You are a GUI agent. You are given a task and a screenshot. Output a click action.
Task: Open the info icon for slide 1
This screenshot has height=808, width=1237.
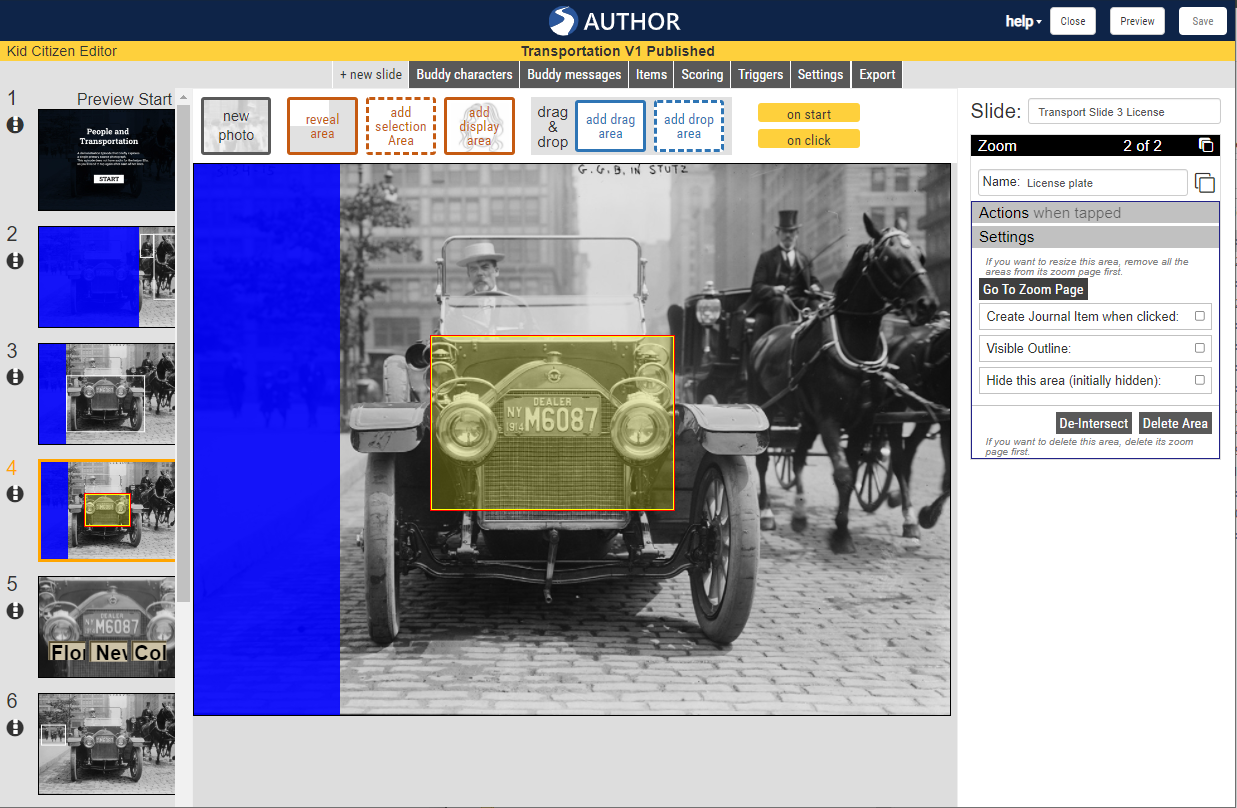(x=14, y=125)
